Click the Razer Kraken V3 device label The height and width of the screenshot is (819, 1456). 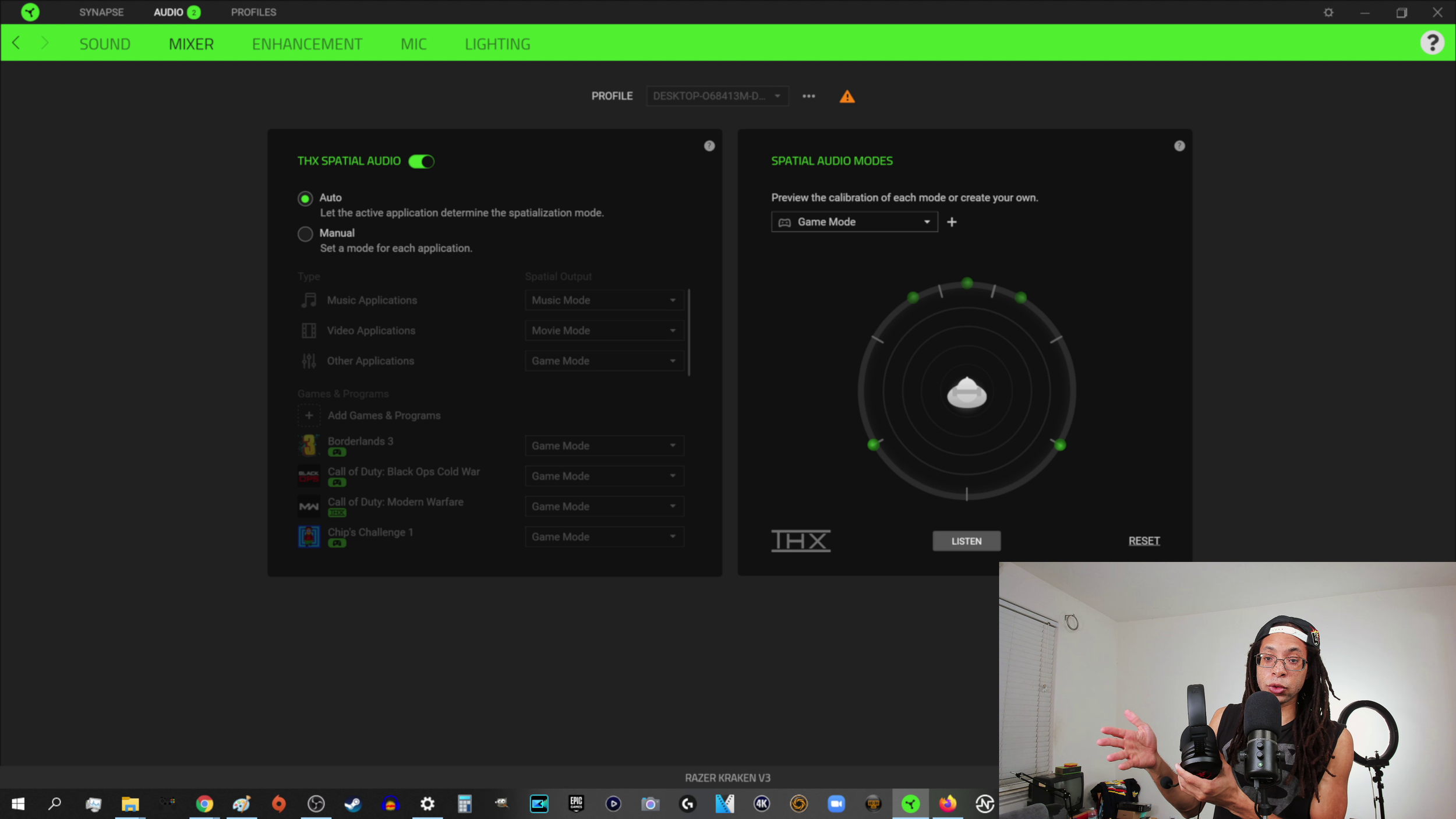tap(727, 778)
